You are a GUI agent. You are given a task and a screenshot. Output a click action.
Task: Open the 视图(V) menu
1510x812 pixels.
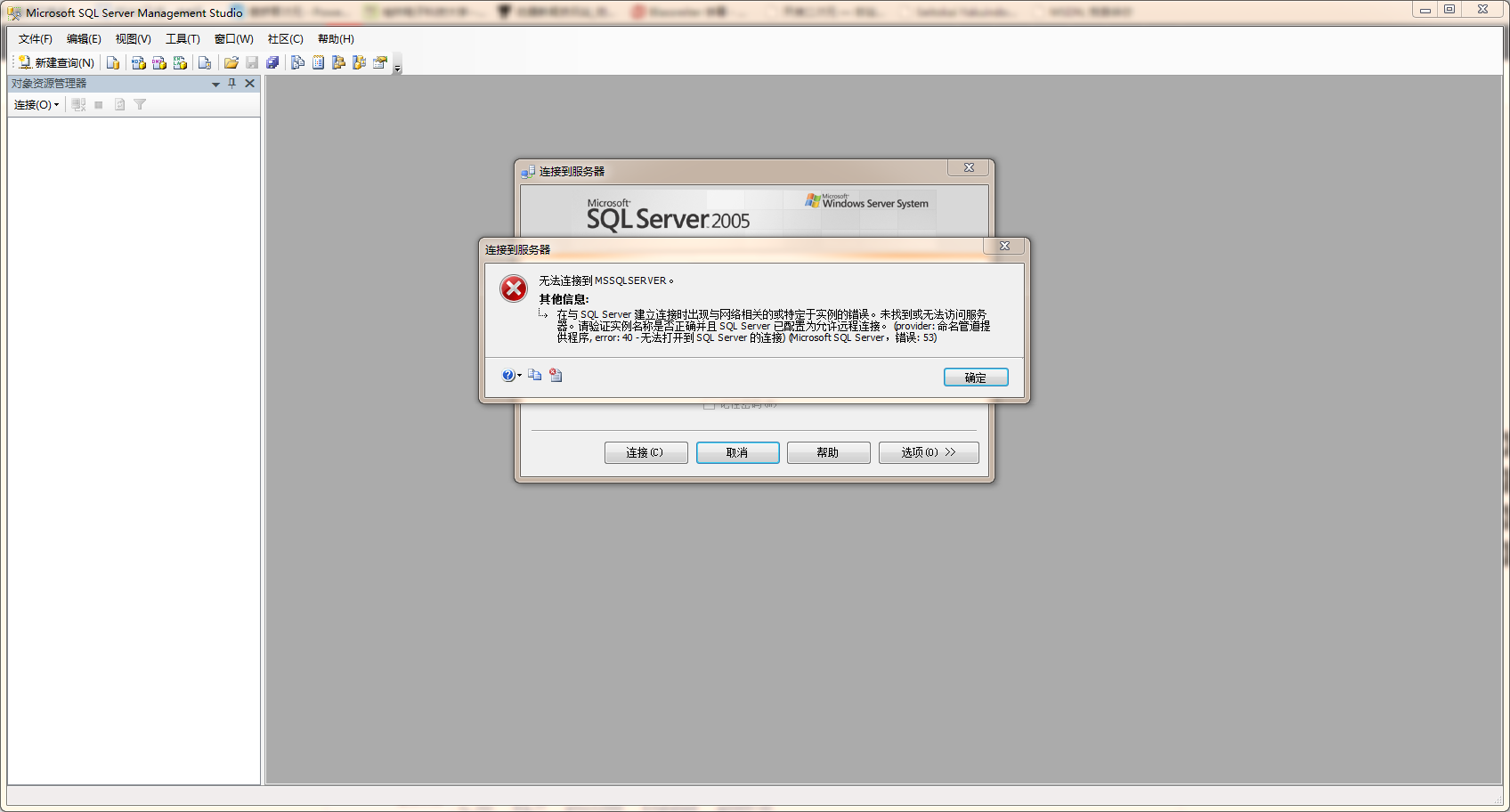[x=133, y=39]
